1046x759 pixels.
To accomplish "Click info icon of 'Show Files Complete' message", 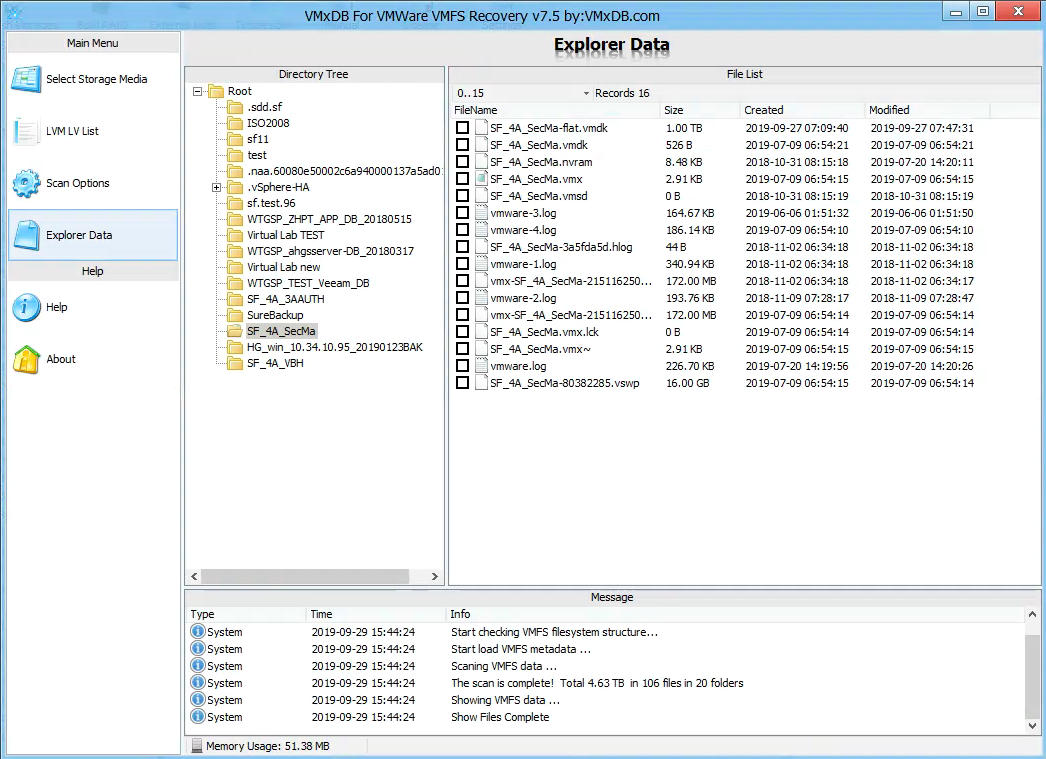I will [x=197, y=716].
